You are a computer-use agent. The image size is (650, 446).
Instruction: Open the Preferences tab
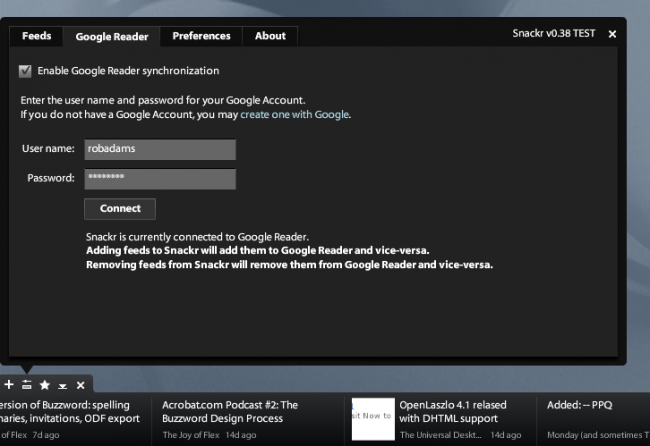tap(201, 36)
